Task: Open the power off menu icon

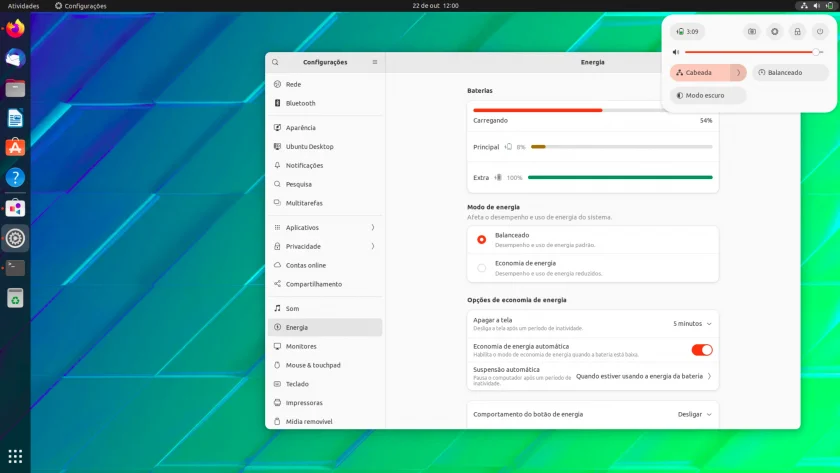Action: pyautogui.click(x=820, y=32)
